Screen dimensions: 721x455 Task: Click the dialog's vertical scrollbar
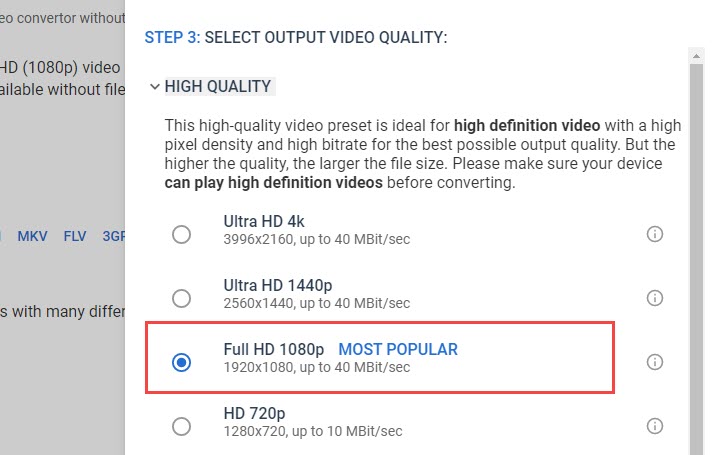(x=695, y=250)
